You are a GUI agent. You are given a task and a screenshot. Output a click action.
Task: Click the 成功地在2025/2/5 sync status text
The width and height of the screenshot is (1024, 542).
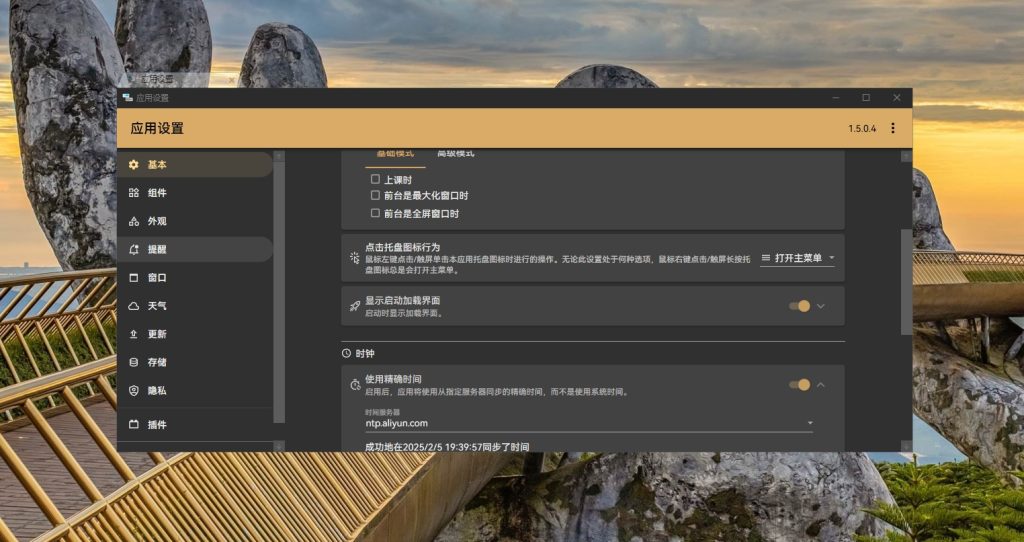point(447,447)
